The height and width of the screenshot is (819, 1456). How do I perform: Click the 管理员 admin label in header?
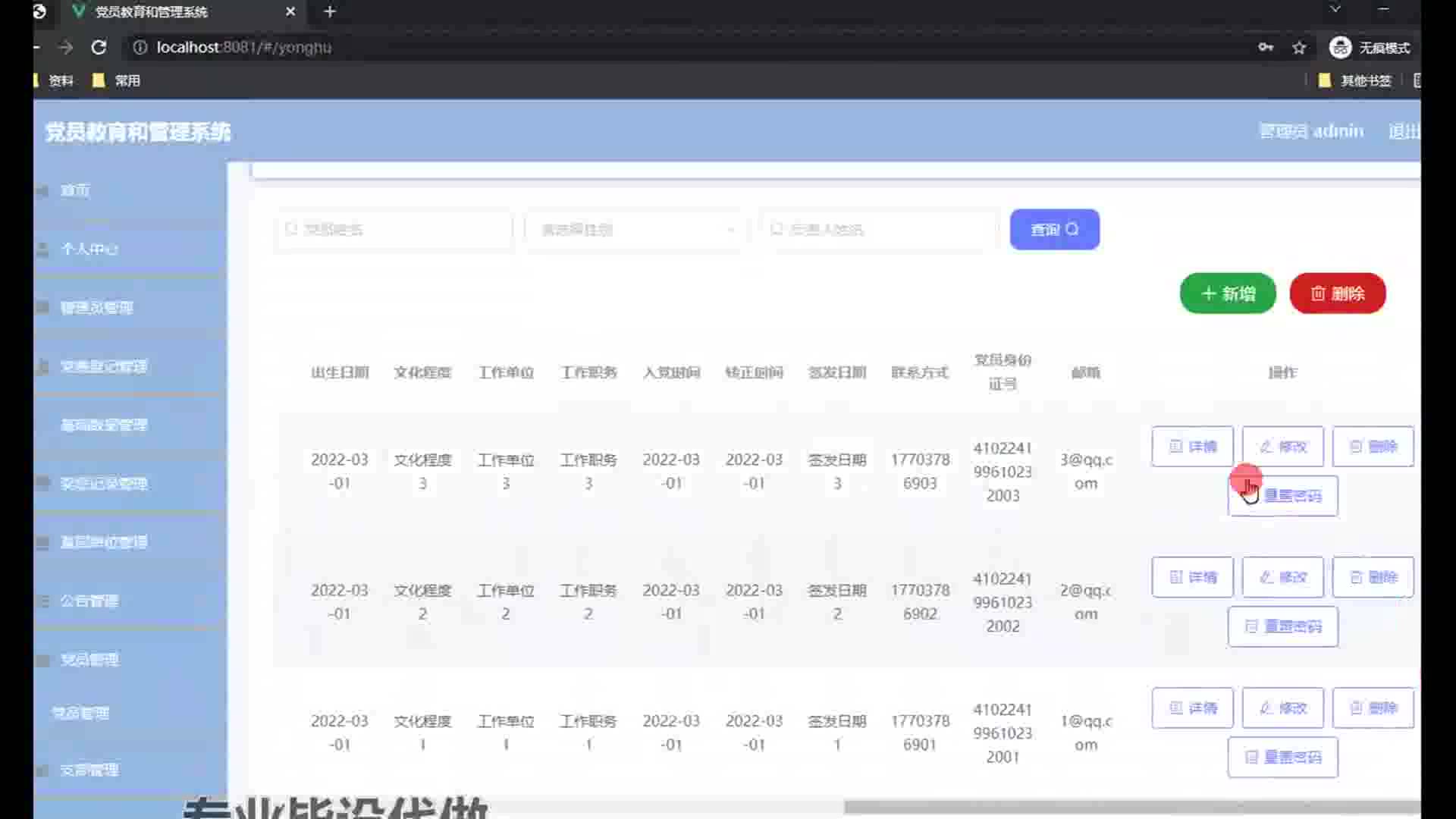click(x=1311, y=131)
